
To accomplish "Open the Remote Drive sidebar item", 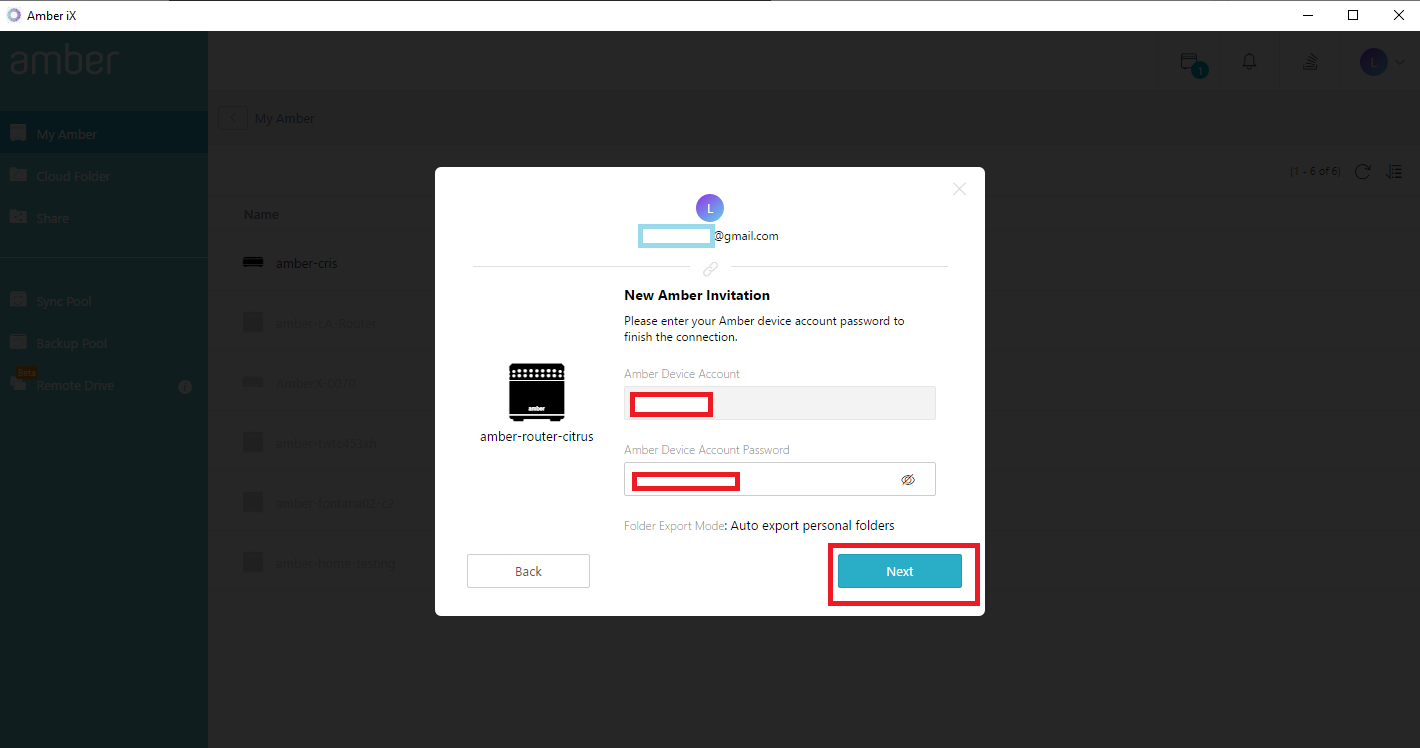I will coord(104,385).
